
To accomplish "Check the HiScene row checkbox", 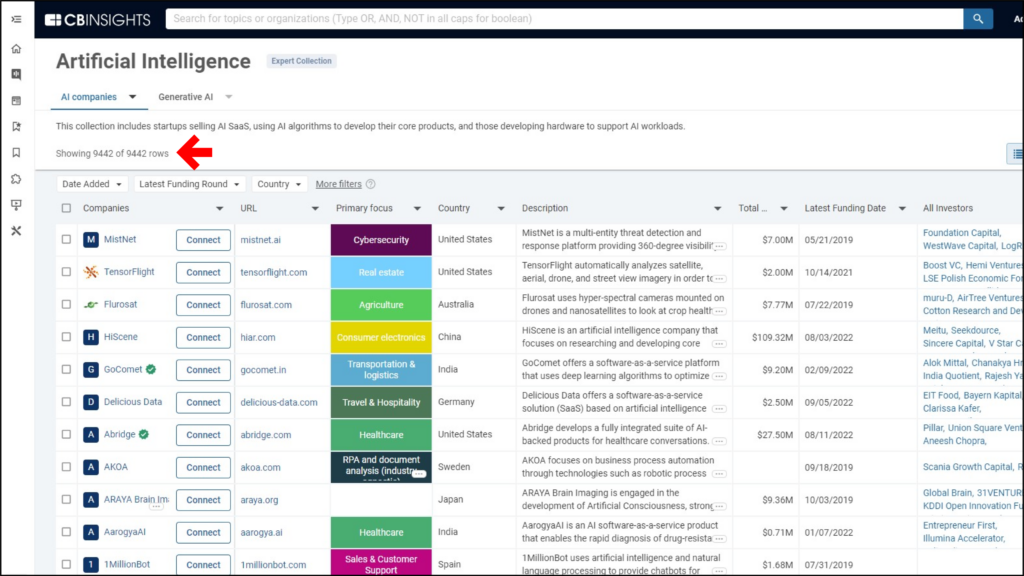I will coord(67,337).
